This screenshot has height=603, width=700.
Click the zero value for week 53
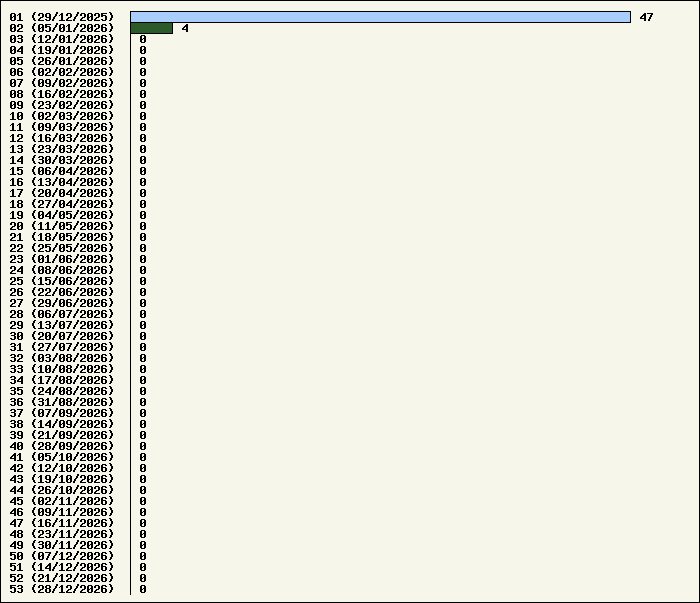click(x=143, y=589)
